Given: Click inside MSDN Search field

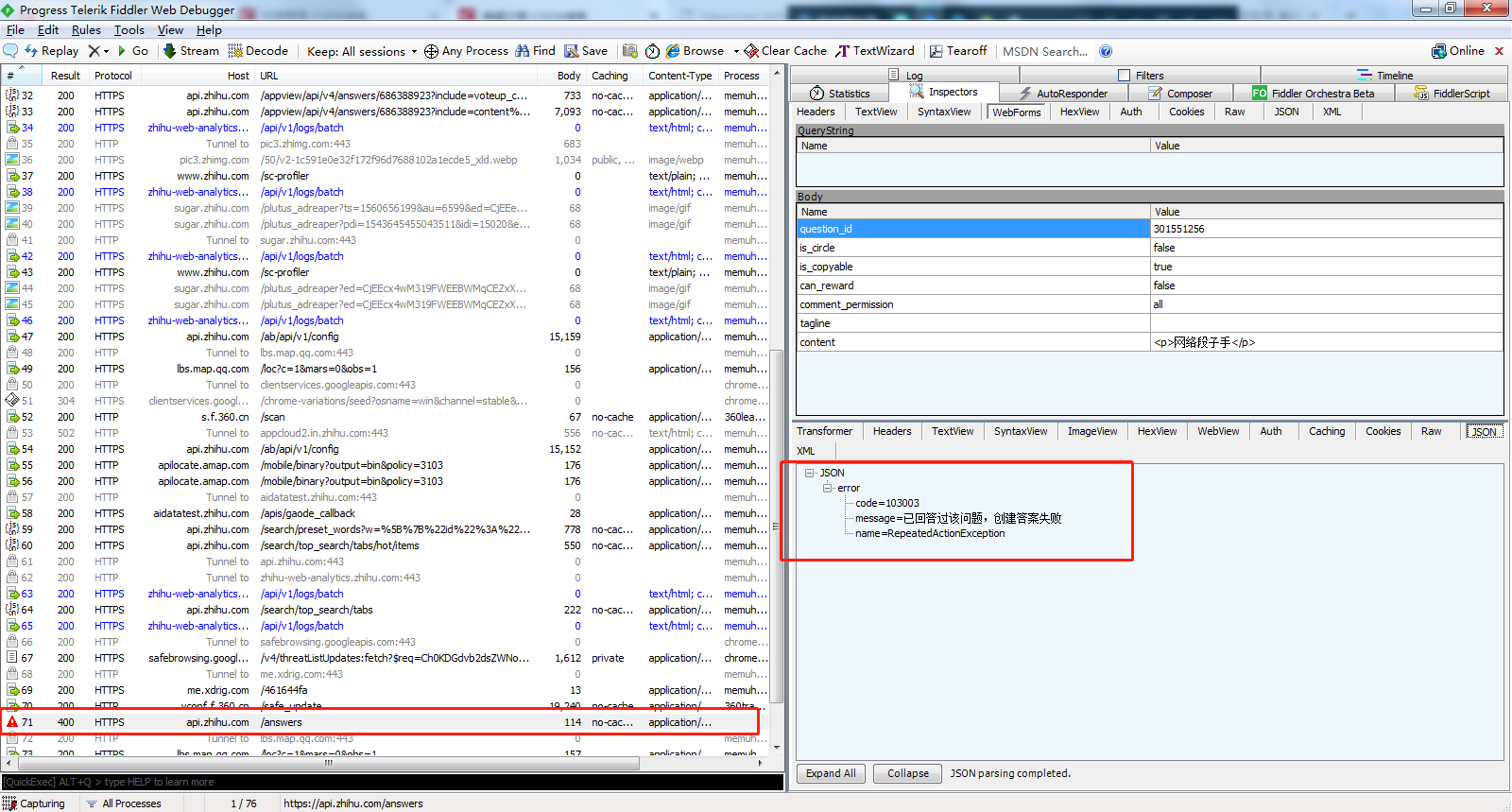Looking at the screenshot, I should [1045, 51].
